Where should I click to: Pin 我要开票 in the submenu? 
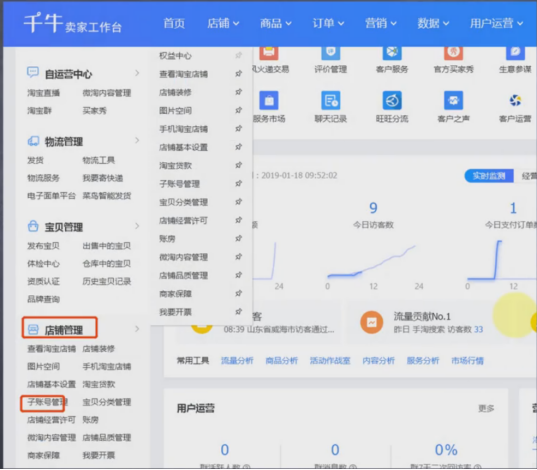pos(239,311)
